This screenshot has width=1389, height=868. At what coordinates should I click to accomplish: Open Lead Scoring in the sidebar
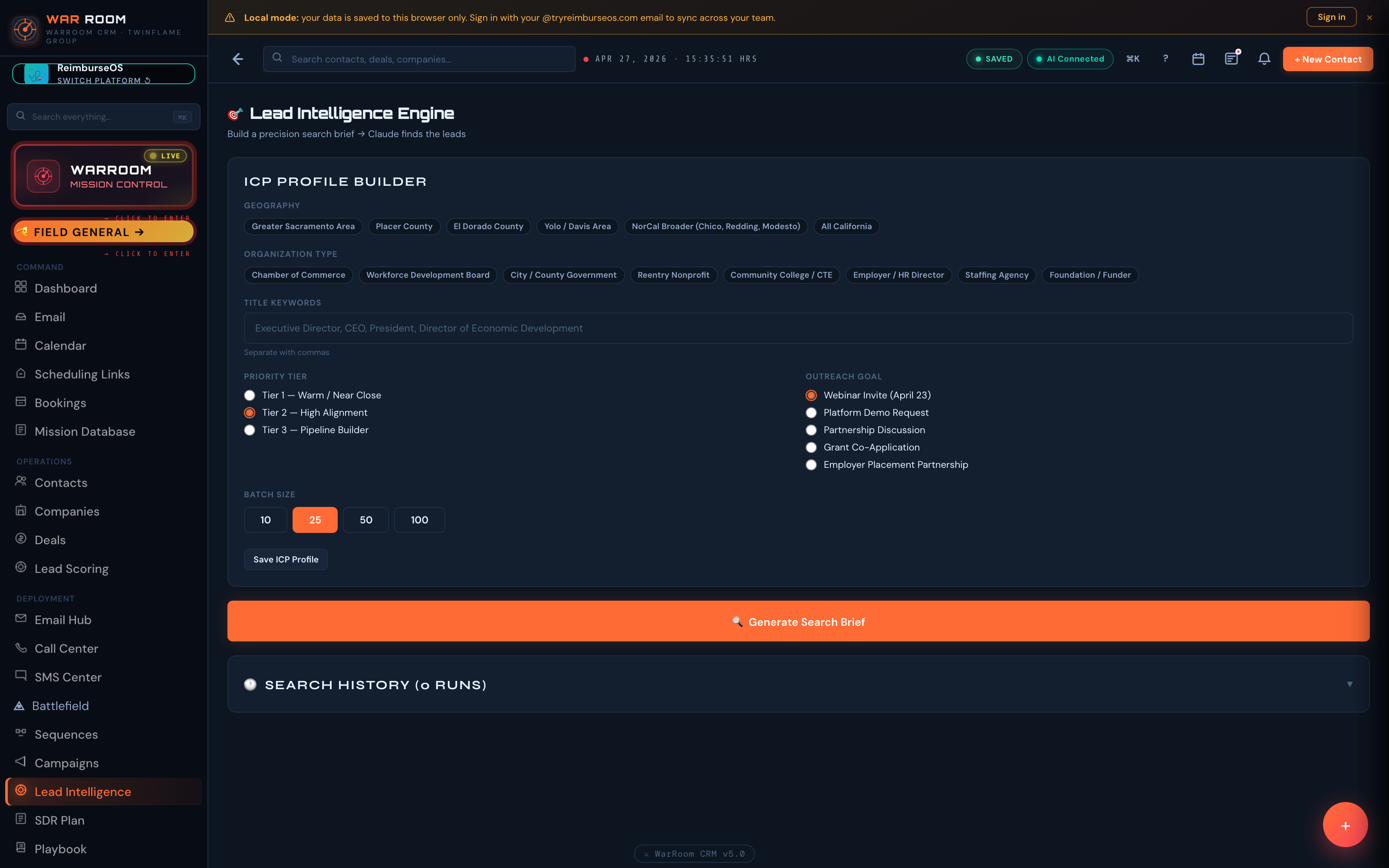tap(71, 569)
